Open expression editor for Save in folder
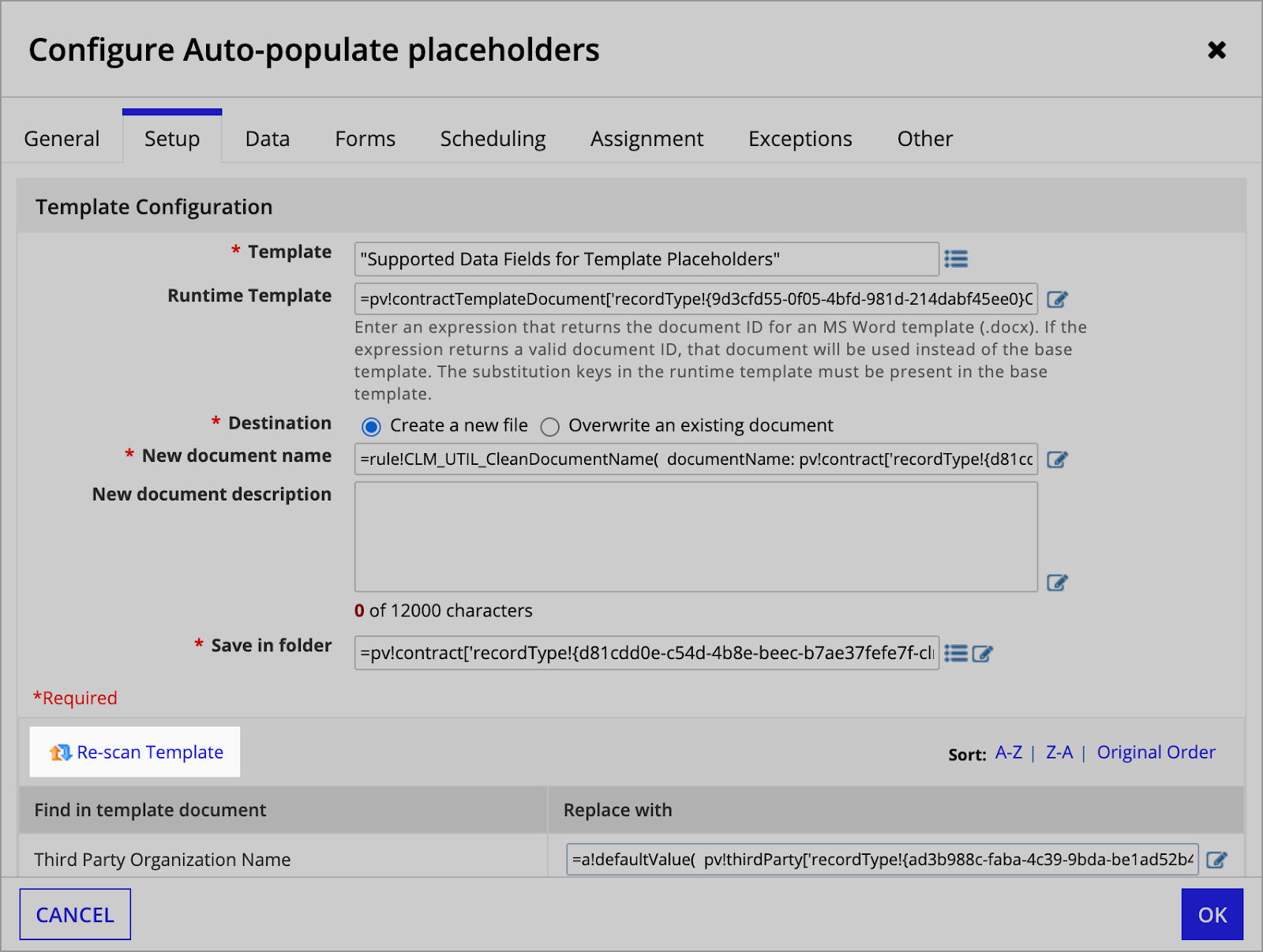Viewport: 1263px width, 952px height. (x=983, y=654)
